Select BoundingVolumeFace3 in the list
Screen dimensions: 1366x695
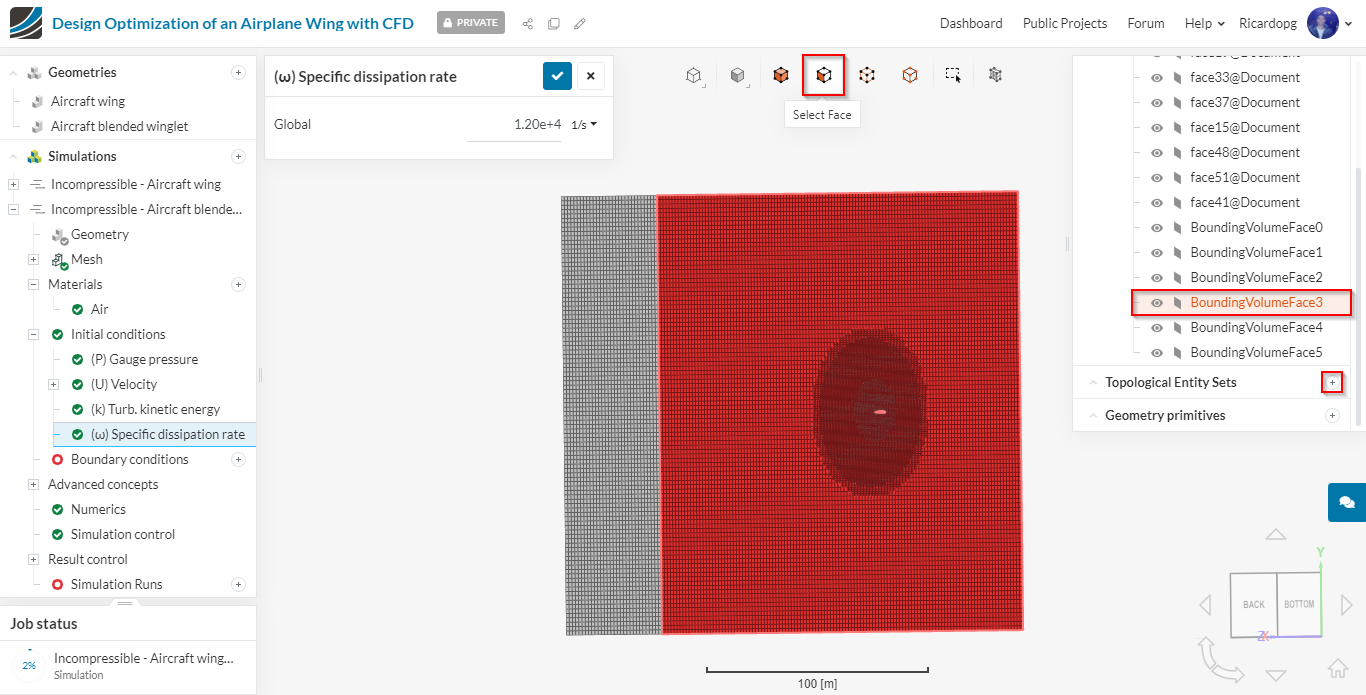pos(1241,302)
